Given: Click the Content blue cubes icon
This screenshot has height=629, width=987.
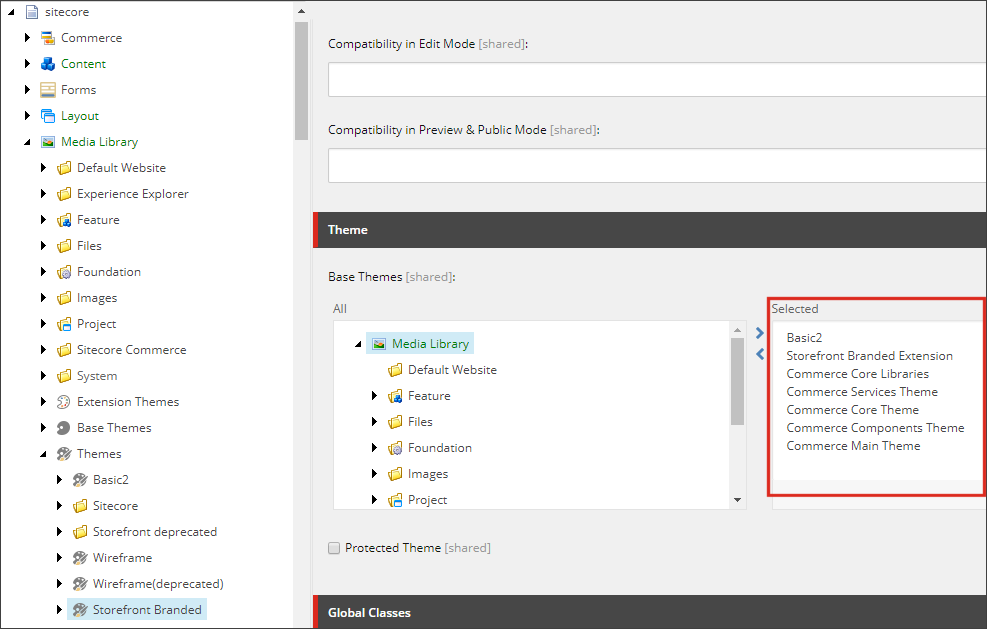Looking at the screenshot, I should click(x=48, y=64).
